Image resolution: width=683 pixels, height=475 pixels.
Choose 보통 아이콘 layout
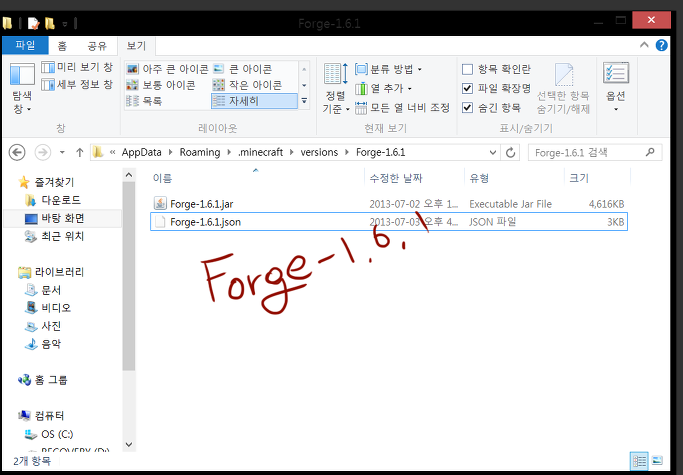tap(161, 85)
